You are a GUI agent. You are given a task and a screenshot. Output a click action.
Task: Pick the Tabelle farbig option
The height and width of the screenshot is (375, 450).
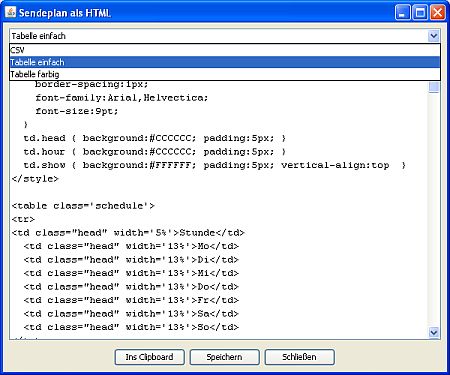[x=225, y=74]
